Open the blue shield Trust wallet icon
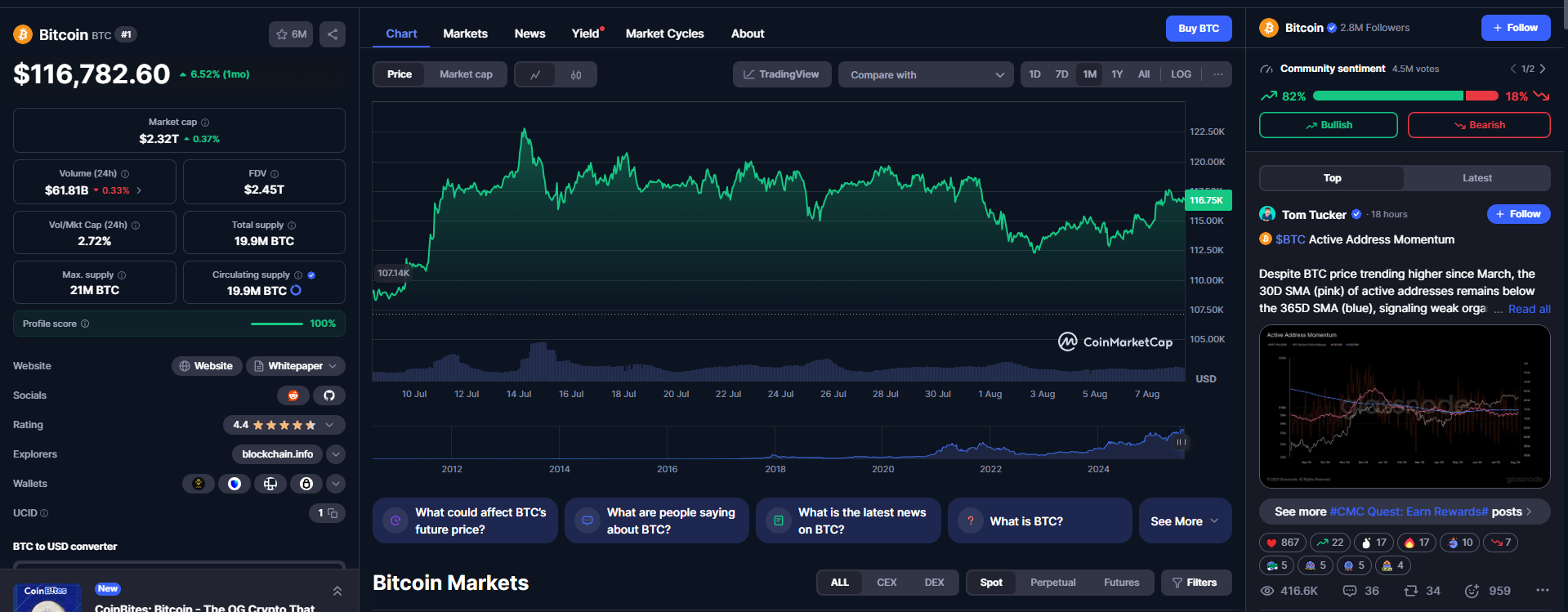Viewport: 1568px width, 612px height. 235,484
